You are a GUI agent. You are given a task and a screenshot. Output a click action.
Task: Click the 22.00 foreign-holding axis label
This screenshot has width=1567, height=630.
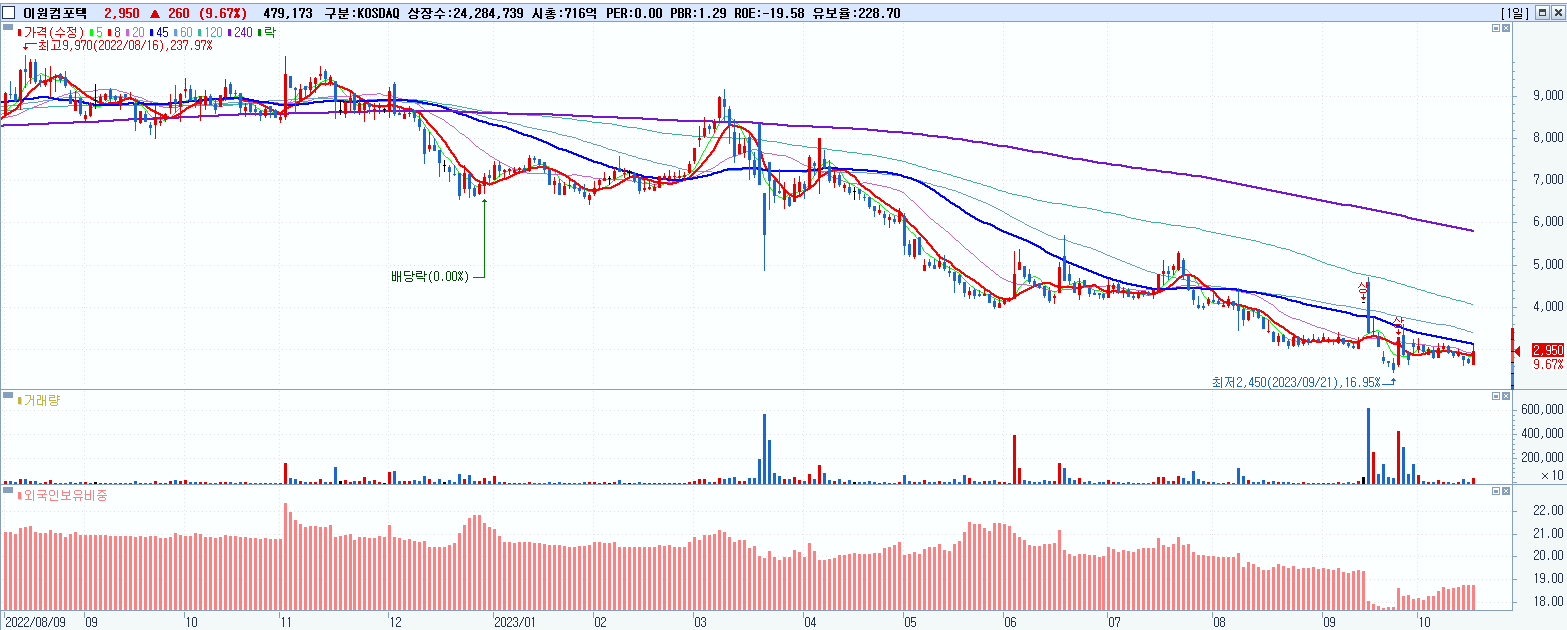point(1548,511)
